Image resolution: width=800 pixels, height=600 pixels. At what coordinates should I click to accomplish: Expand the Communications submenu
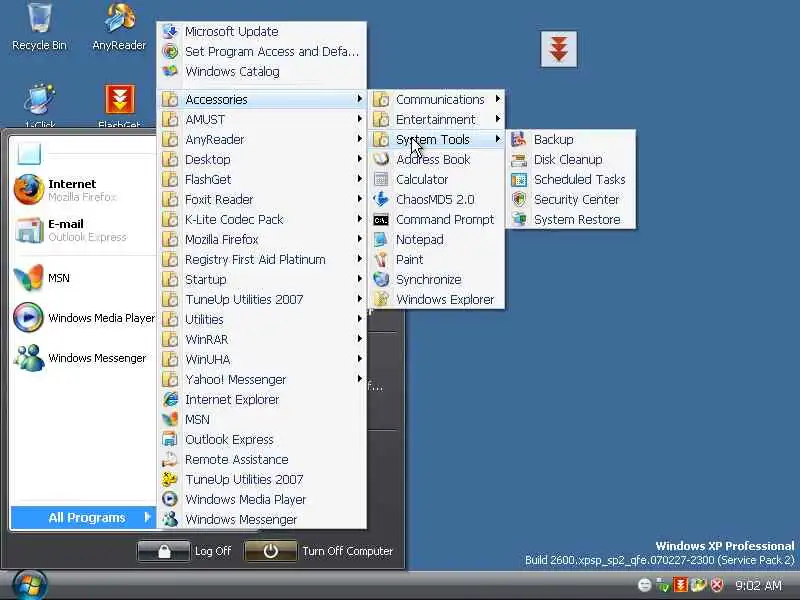[436, 99]
